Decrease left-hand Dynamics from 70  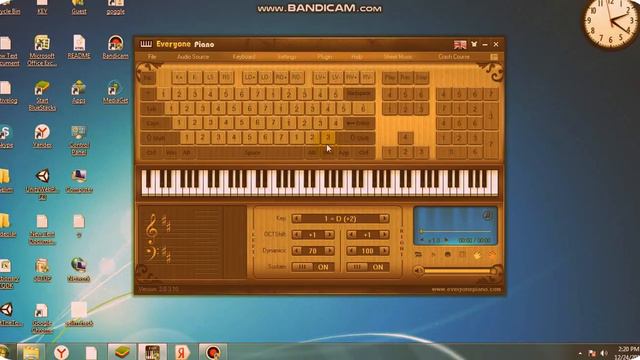[297, 251]
